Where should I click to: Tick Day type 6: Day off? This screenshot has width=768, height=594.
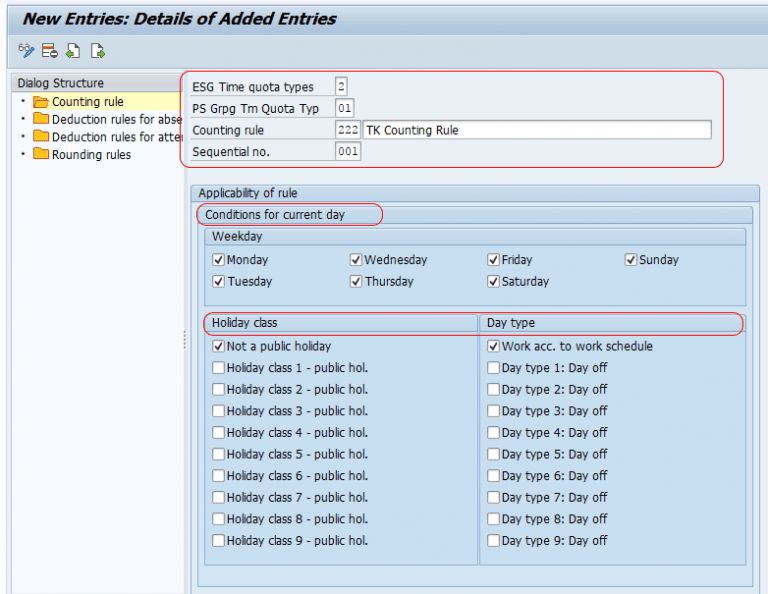tap(493, 475)
